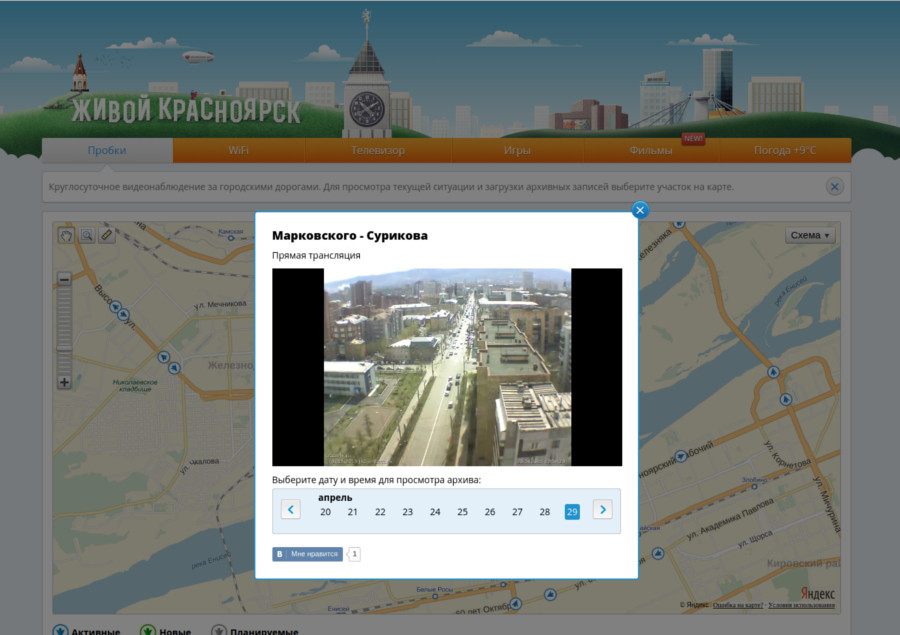Switch to the WiFi tab

[238, 151]
